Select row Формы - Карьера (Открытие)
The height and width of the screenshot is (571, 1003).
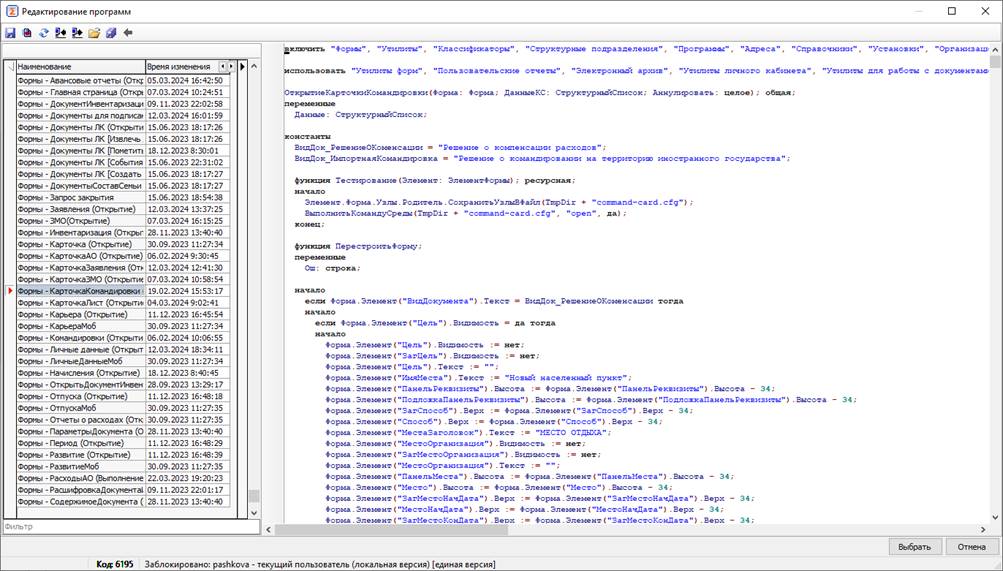pyautogui.click(x=123, y=315)
